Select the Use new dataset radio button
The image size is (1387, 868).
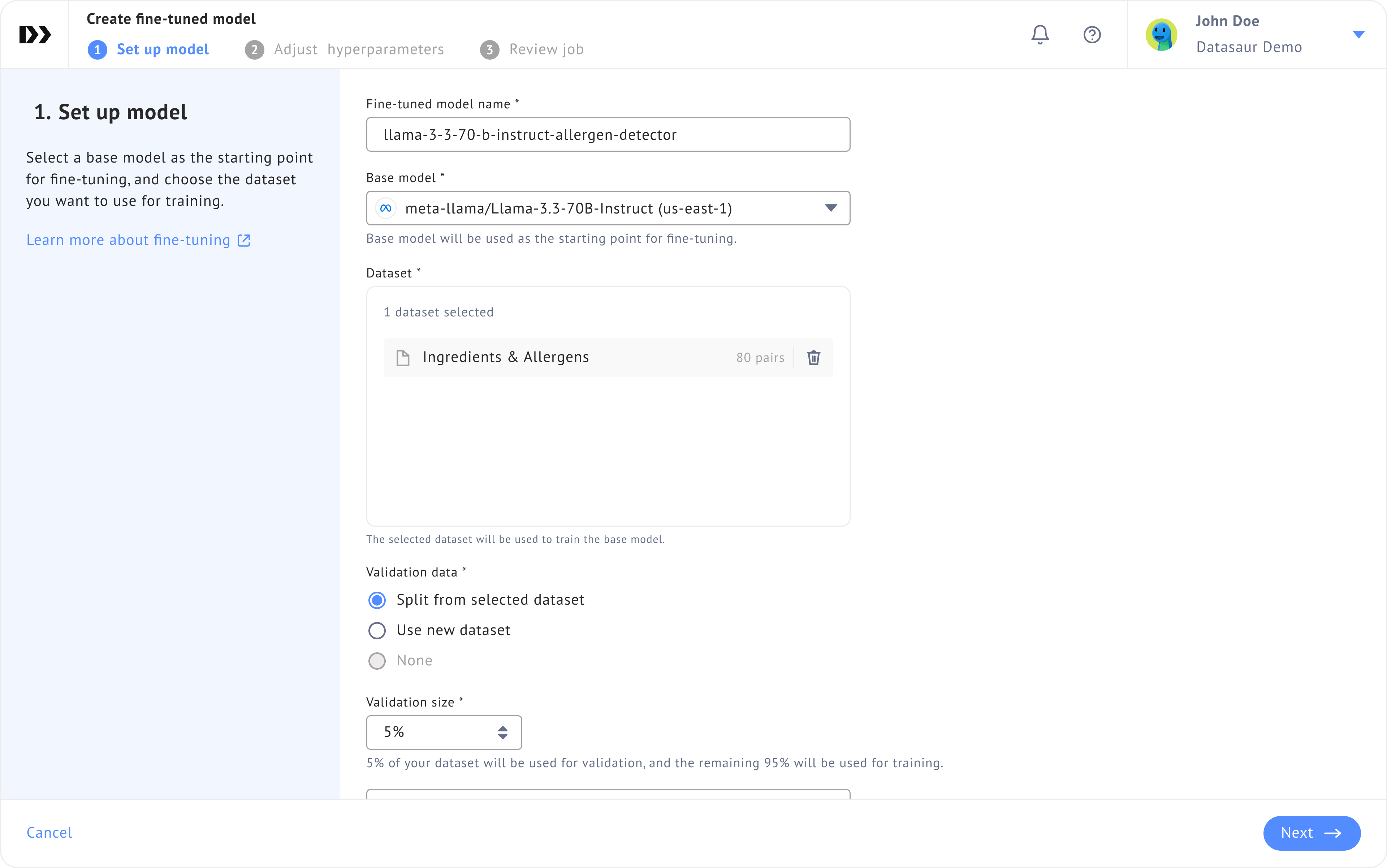(377, 630)
